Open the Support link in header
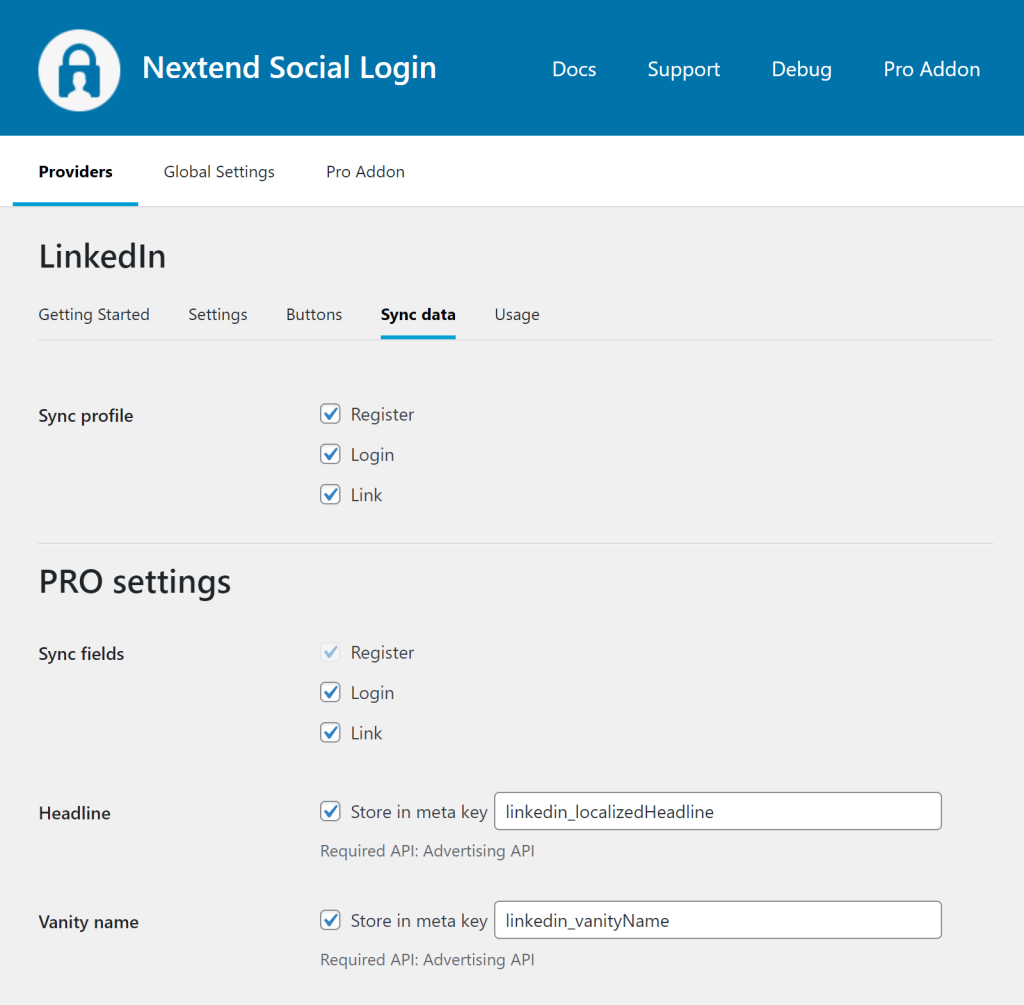1024x1005 pixels. click(683, 69)
